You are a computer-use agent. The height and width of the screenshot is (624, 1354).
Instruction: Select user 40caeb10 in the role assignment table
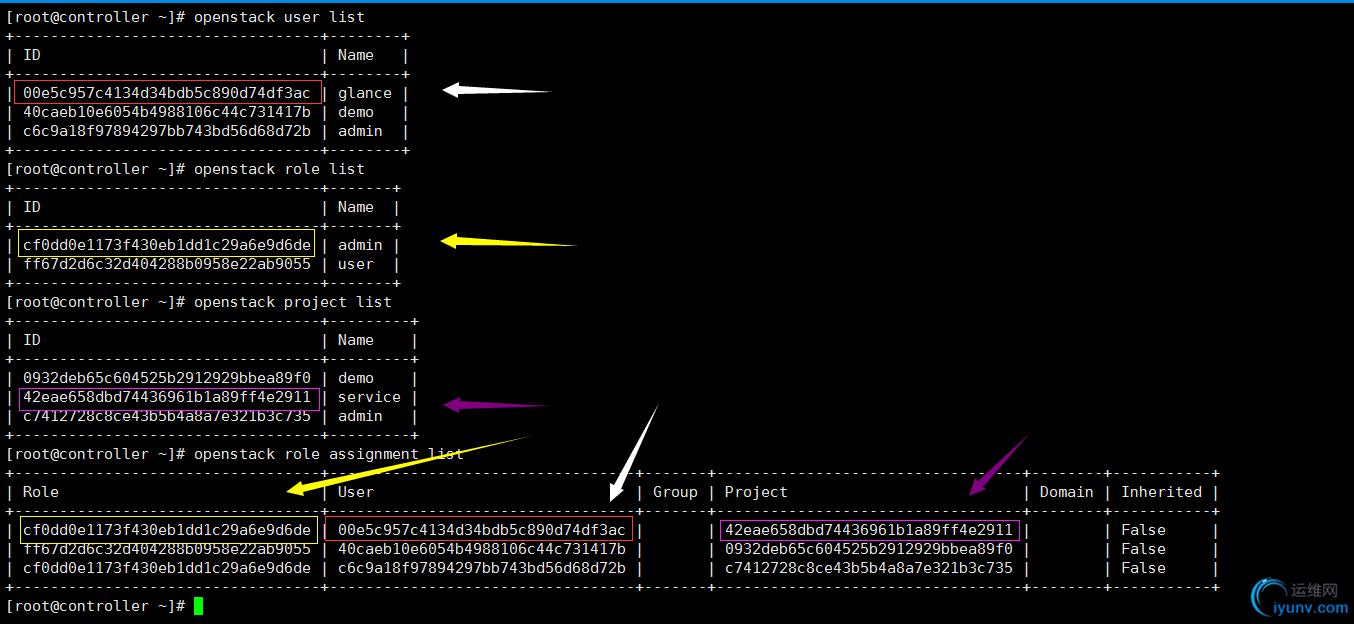click(x=482, y=549)
